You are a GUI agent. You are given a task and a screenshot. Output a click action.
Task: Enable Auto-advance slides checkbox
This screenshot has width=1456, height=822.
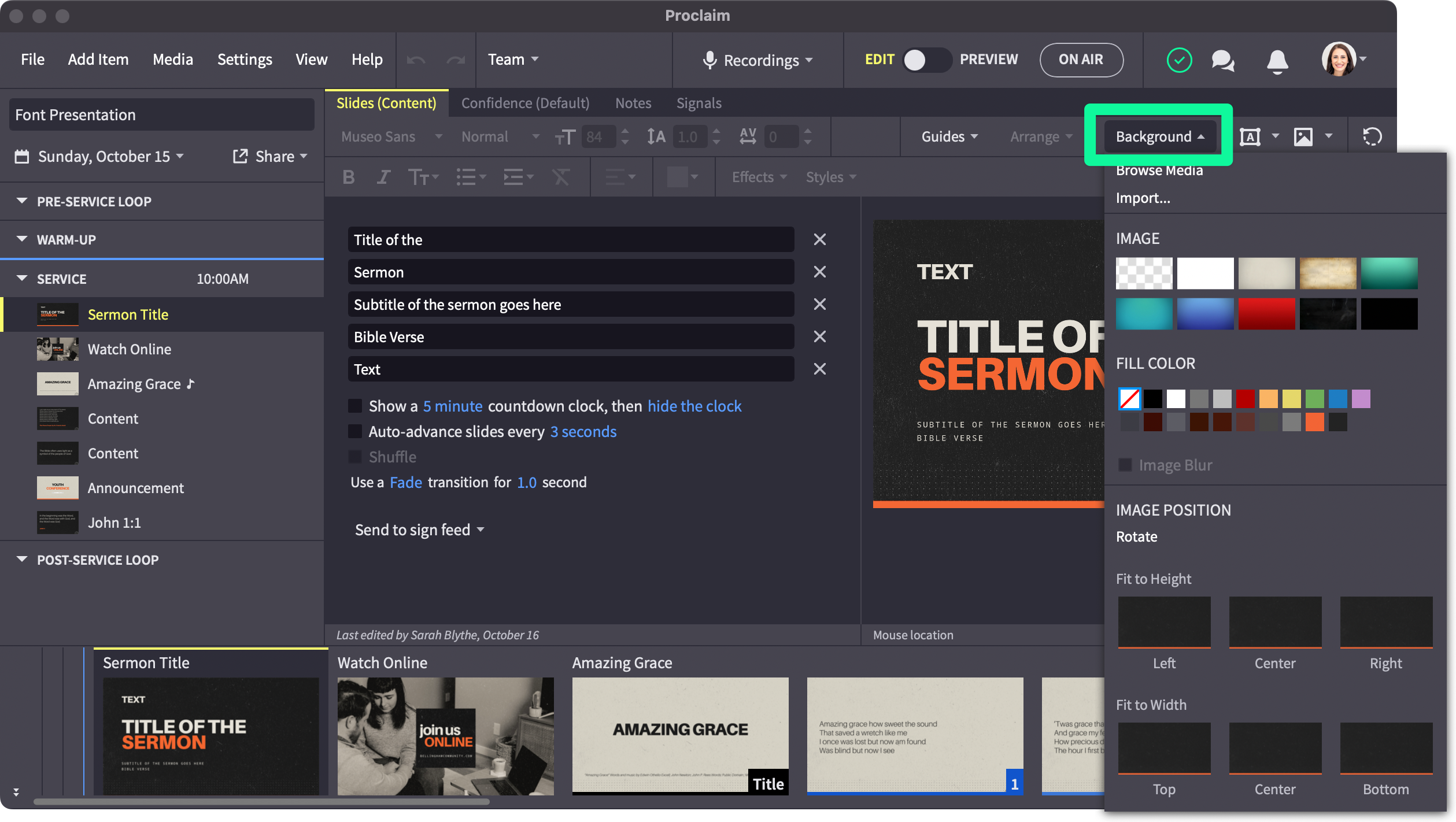[x=355, y=431]
